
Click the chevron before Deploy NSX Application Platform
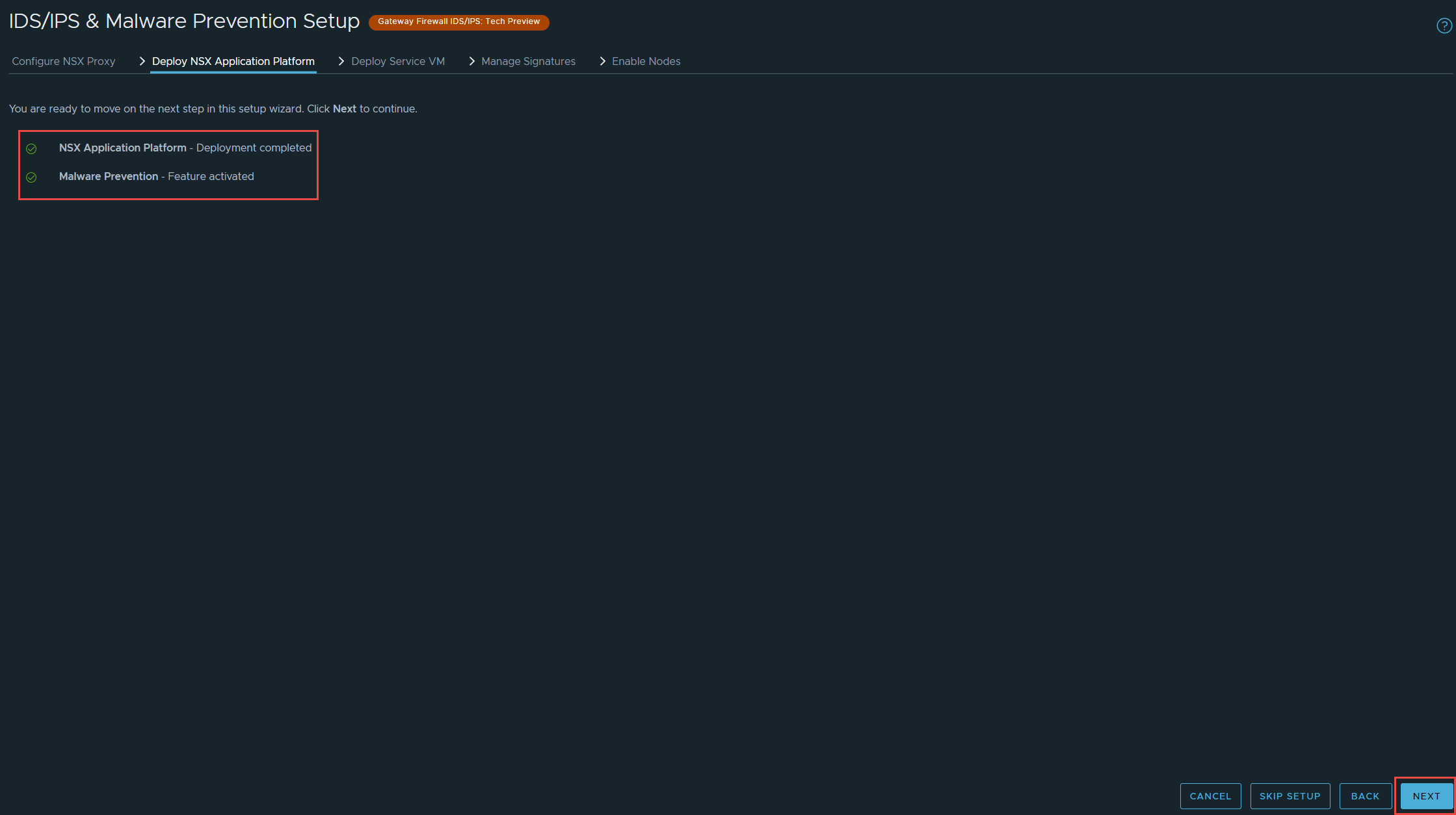coord(142,61)
